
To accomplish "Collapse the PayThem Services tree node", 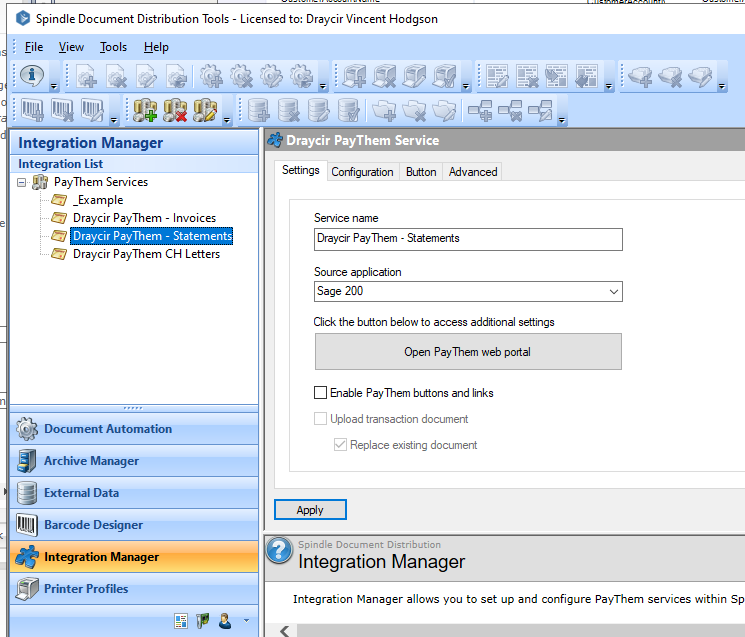I will click(21, 182).
